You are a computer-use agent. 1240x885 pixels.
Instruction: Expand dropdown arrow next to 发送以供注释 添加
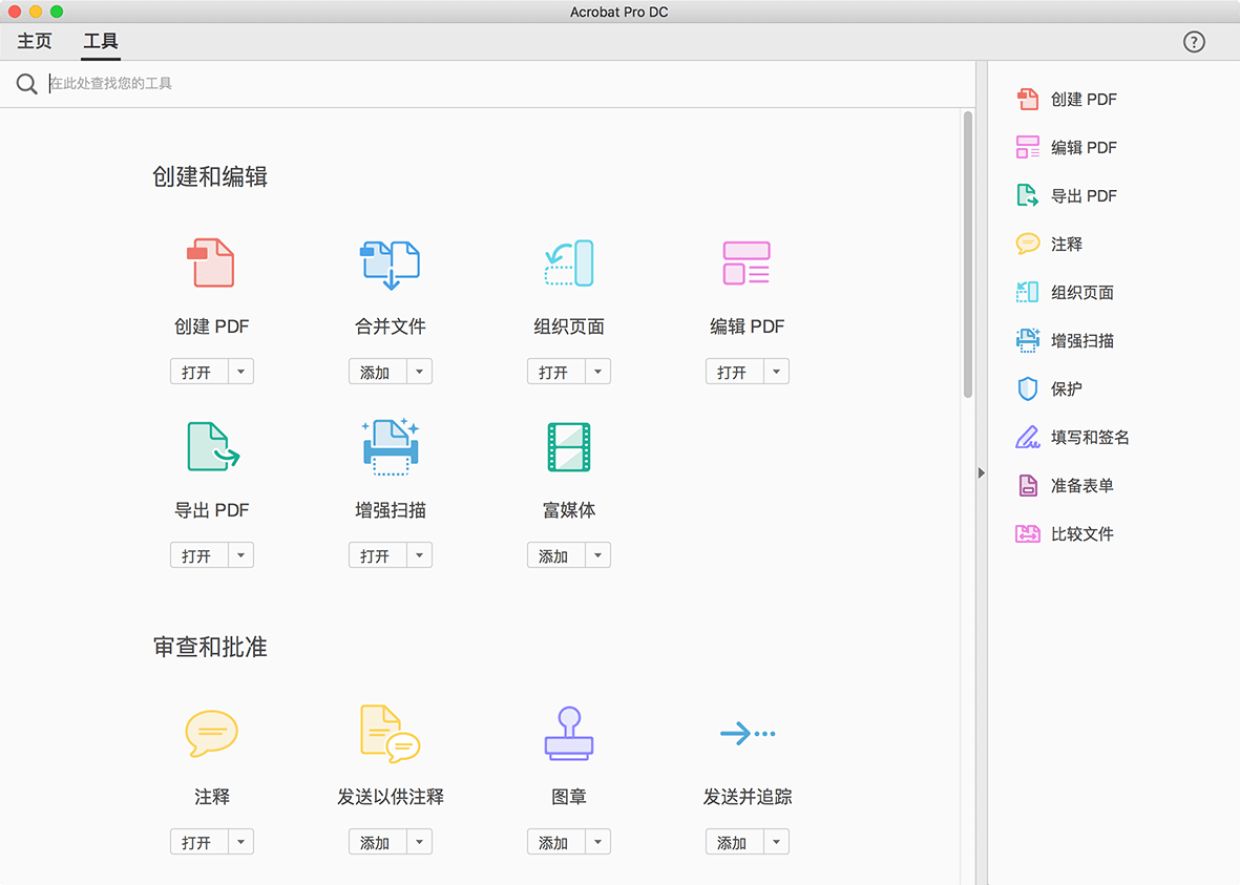pyautogui.click(x=420, y=842)
